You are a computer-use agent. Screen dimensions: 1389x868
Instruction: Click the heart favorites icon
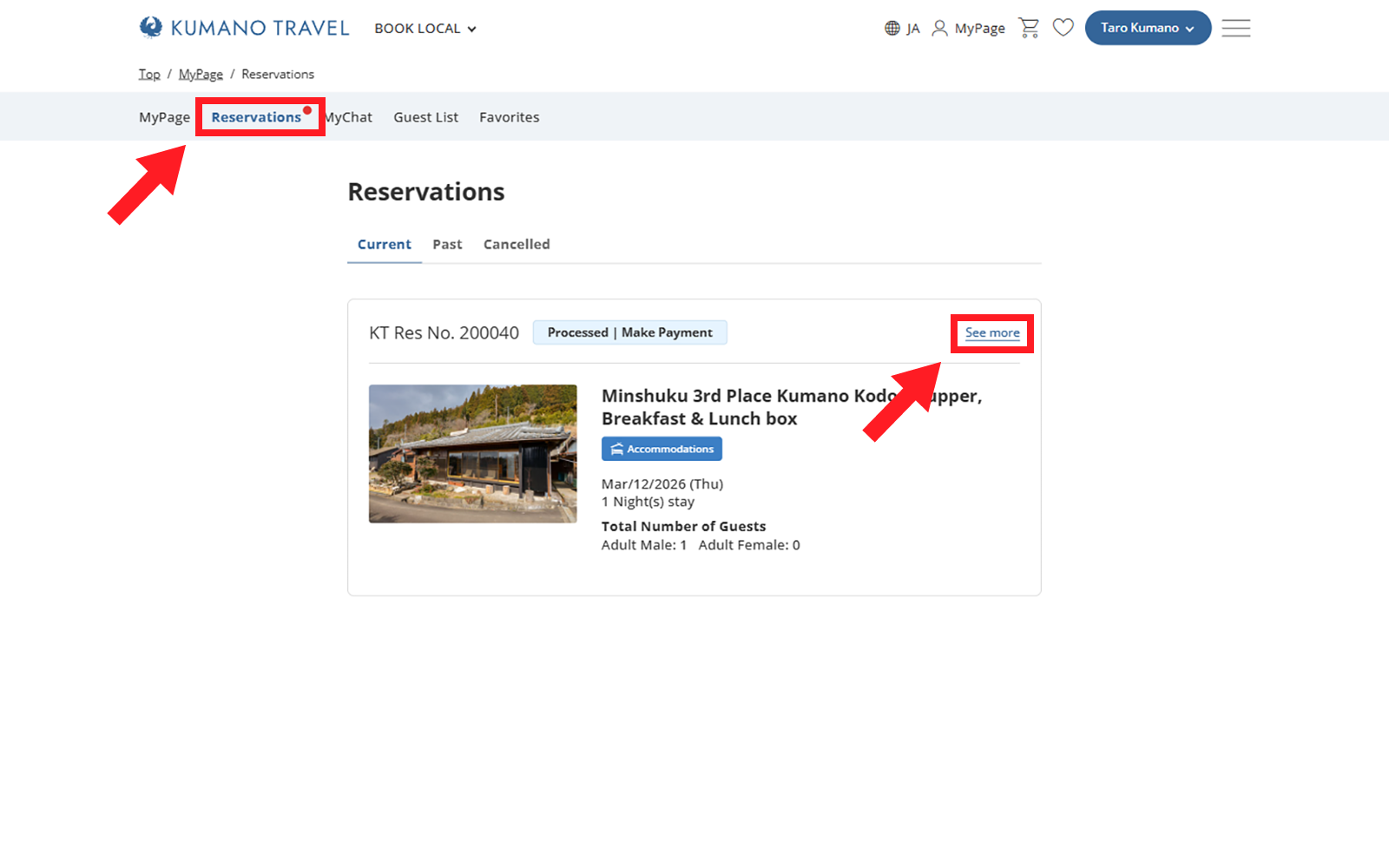pos(1063,28)
